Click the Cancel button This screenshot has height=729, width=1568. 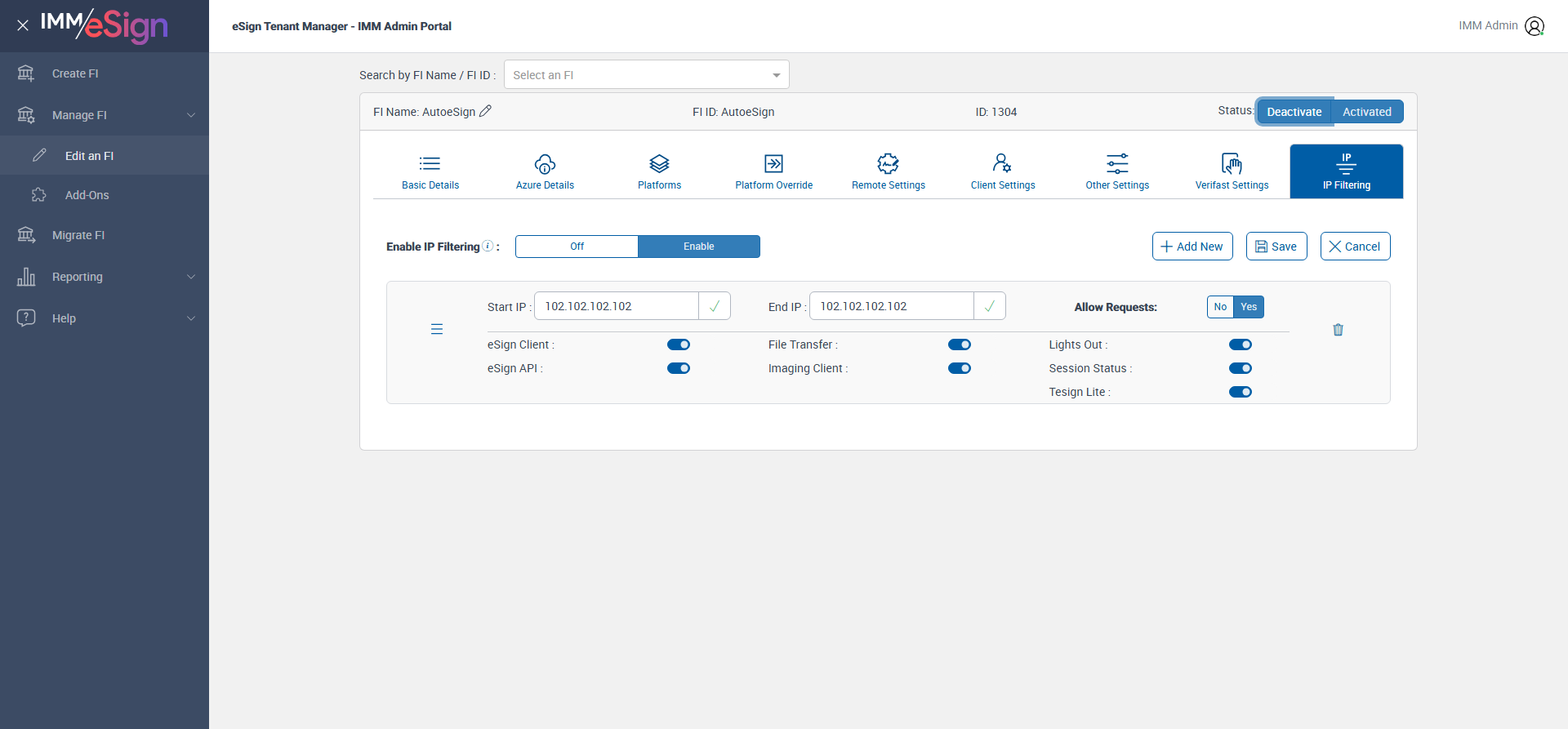click(1355, 247)
